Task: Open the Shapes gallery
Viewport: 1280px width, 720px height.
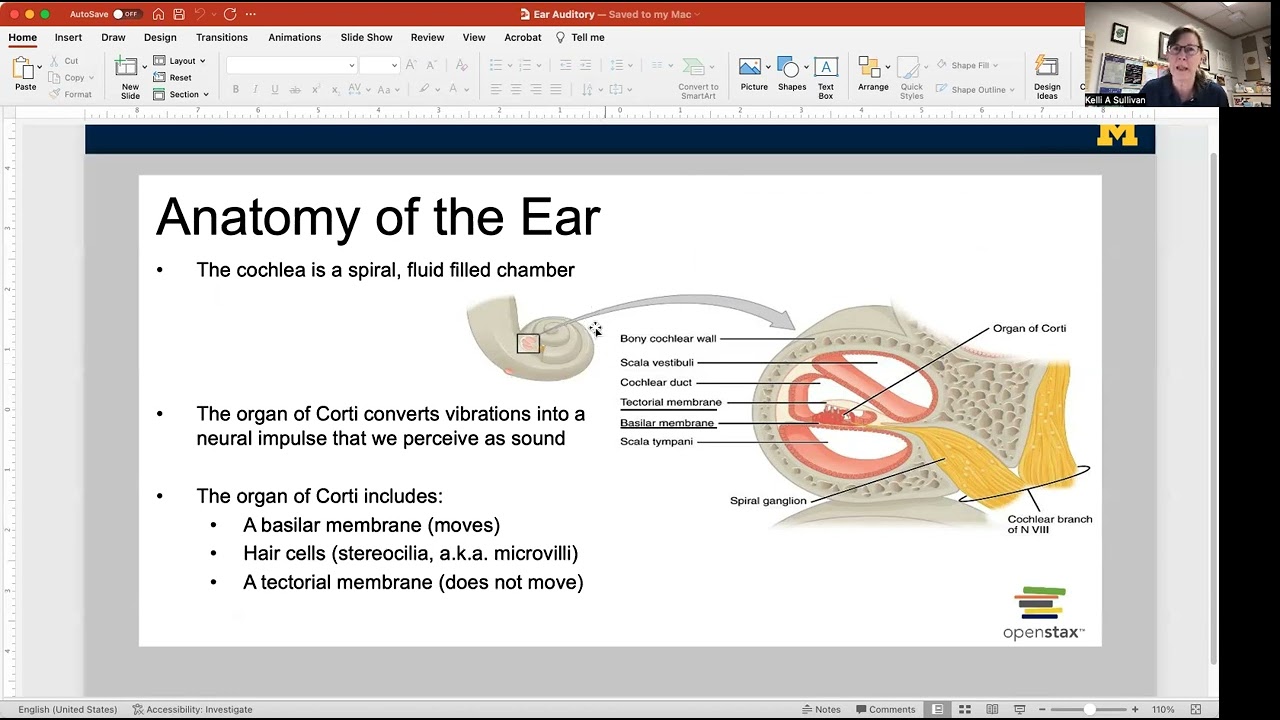Action: tap(791, 75)
